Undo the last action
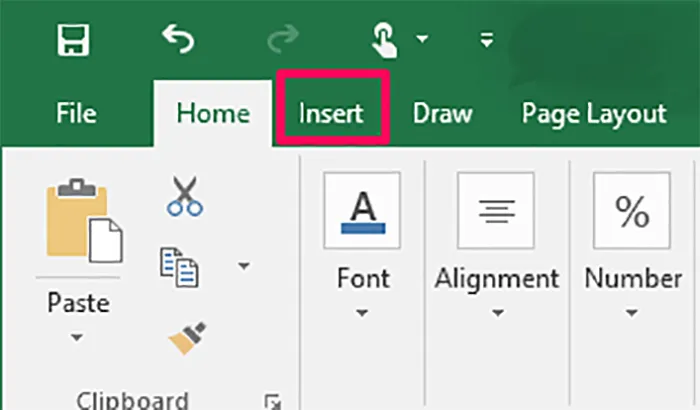This screenshot has width=700, height=410. pyautogui.click(x=178, y=40)
